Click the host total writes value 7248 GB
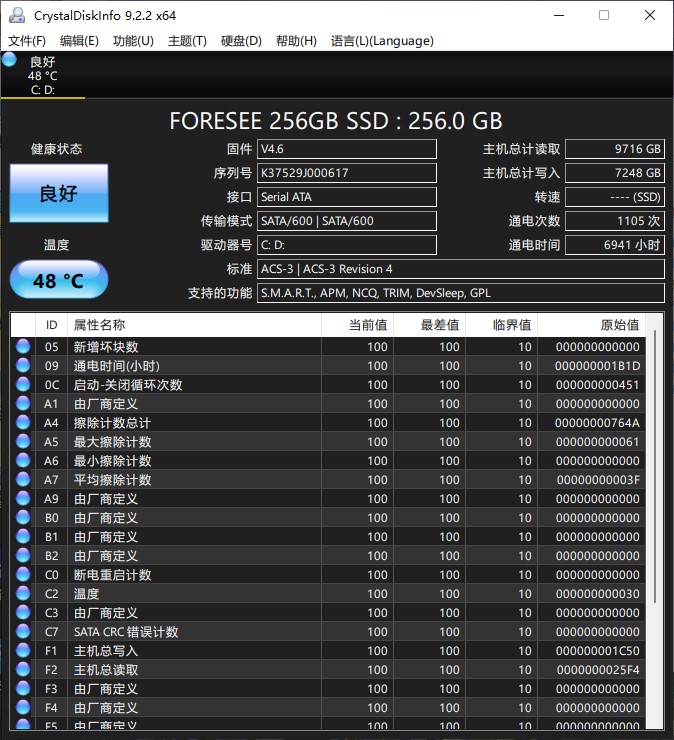The width and height of the screenshot is (674, 740). click(615, 173)
